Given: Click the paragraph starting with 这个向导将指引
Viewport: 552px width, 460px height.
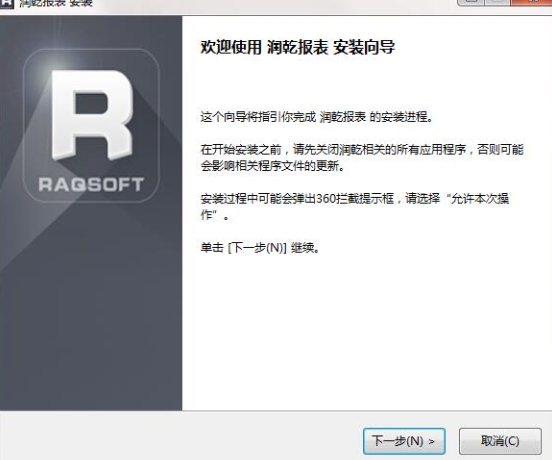Looking at the screenshot, I should [x=316, y=117].
